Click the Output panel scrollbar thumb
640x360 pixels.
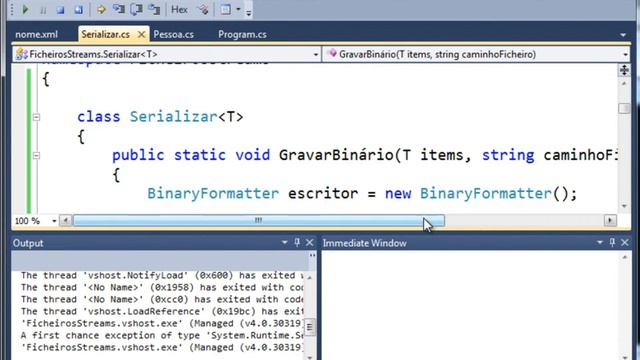point(310,327)
